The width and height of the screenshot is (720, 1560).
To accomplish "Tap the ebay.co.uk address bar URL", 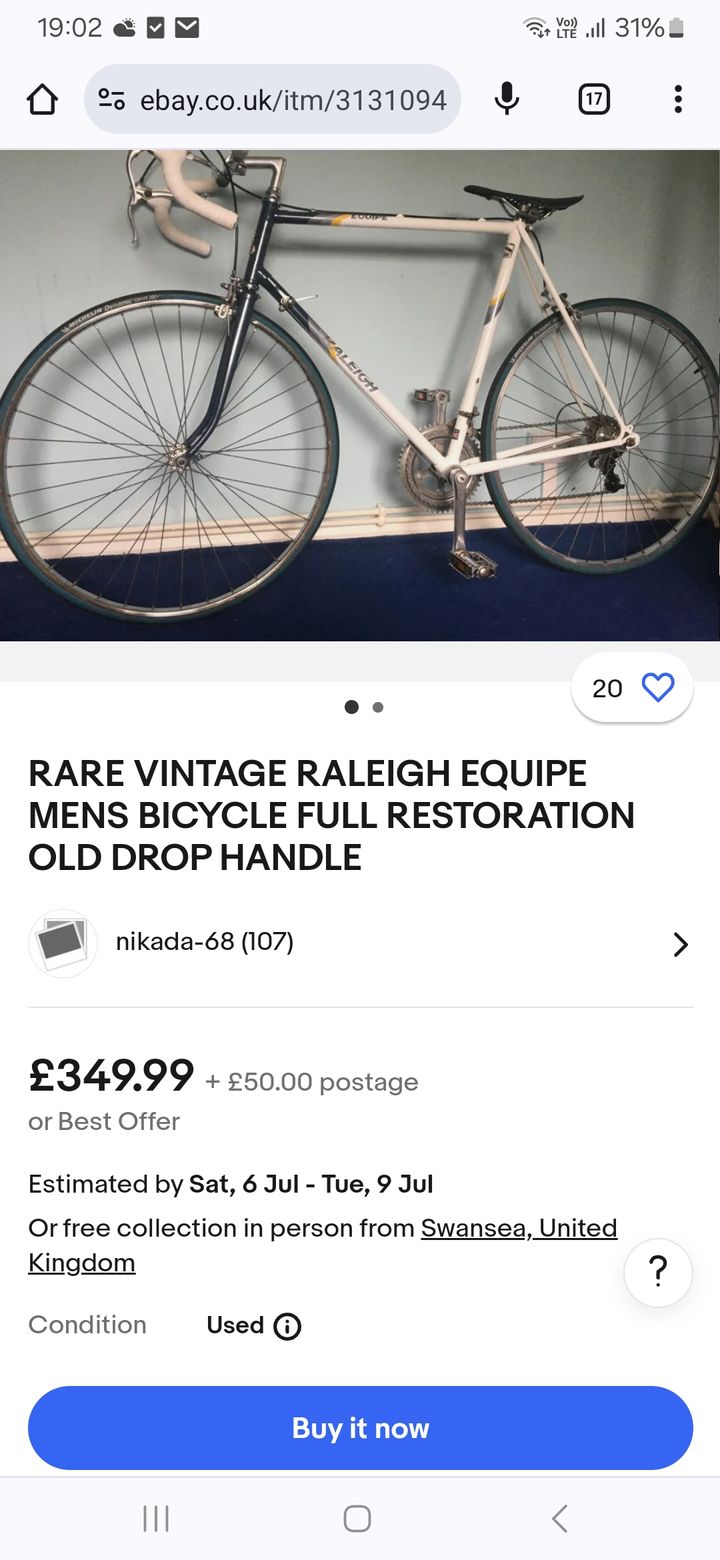I will [x=292, y=99].
